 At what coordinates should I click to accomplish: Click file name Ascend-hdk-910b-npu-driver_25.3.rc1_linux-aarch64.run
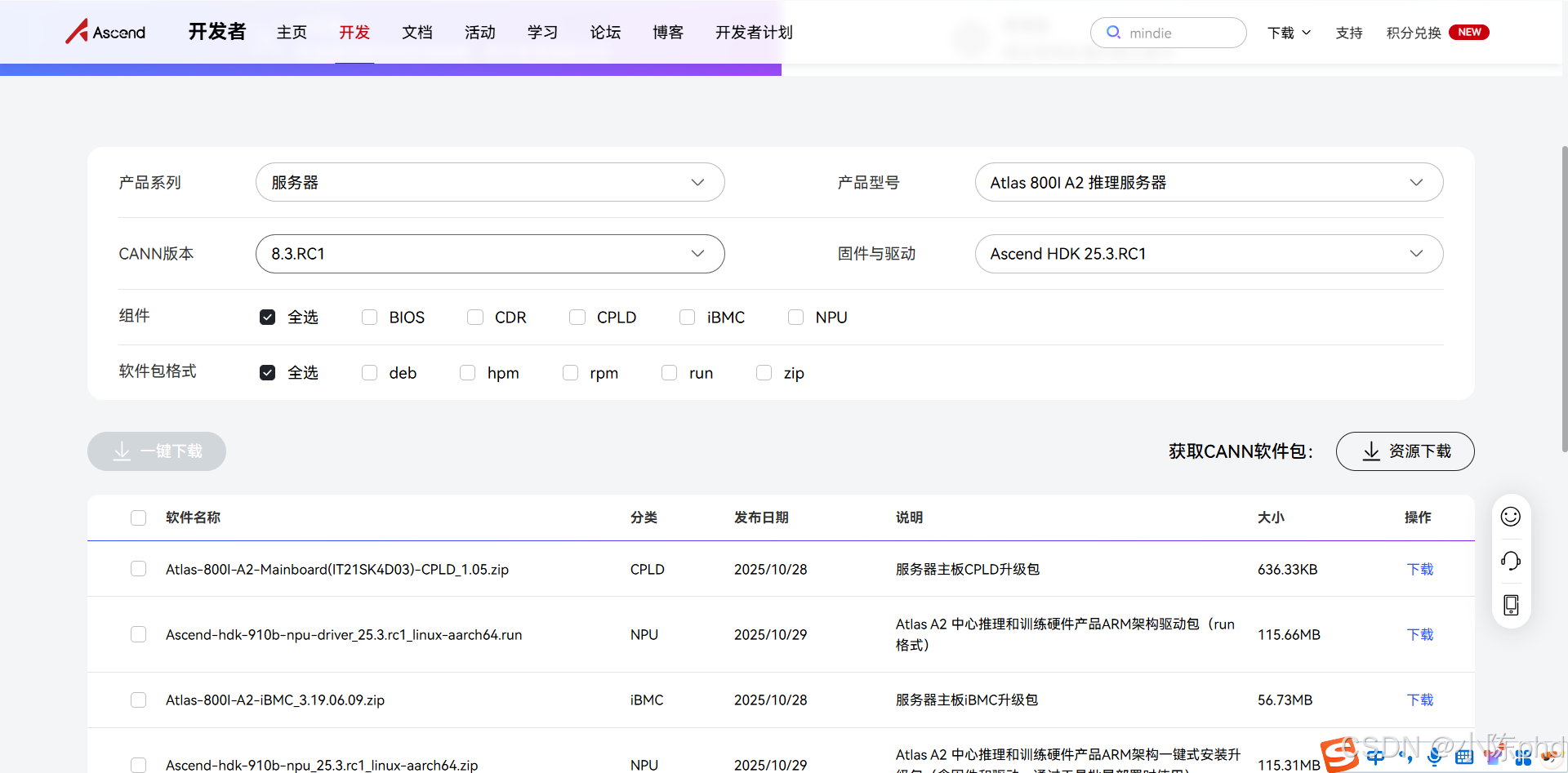coord(344,634)
